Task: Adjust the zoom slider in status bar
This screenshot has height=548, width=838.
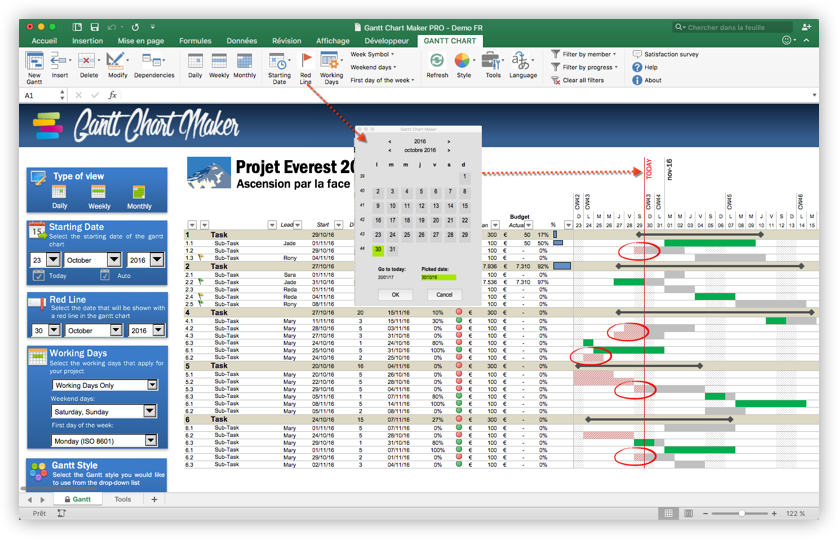Action: point(742,513)
